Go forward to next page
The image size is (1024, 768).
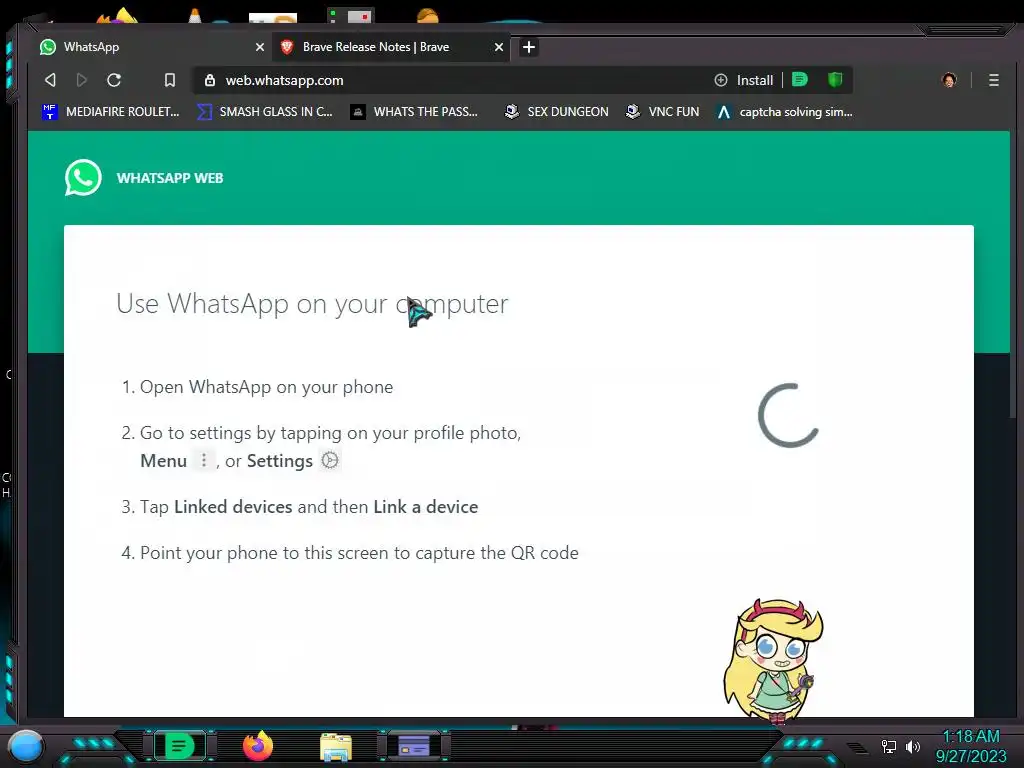tap(82, 80)
